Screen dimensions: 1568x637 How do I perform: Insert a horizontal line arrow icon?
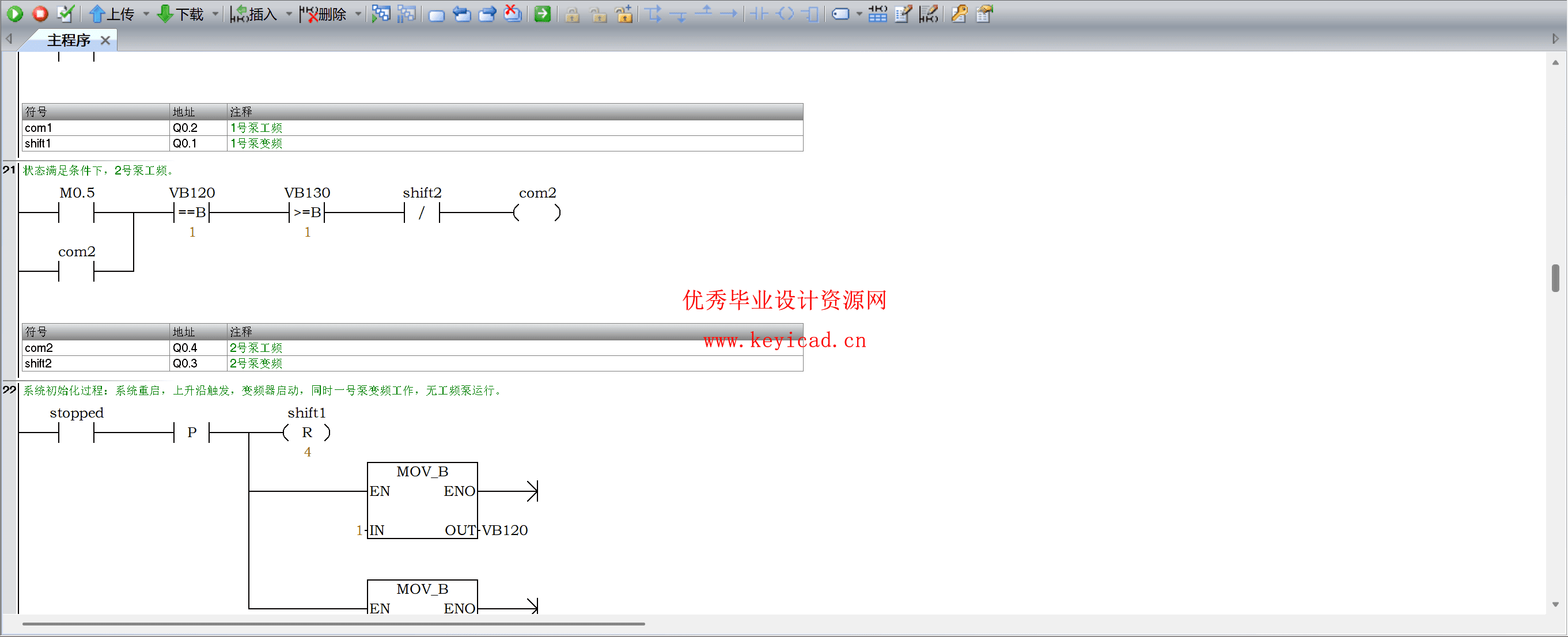[x=729, y=13]
